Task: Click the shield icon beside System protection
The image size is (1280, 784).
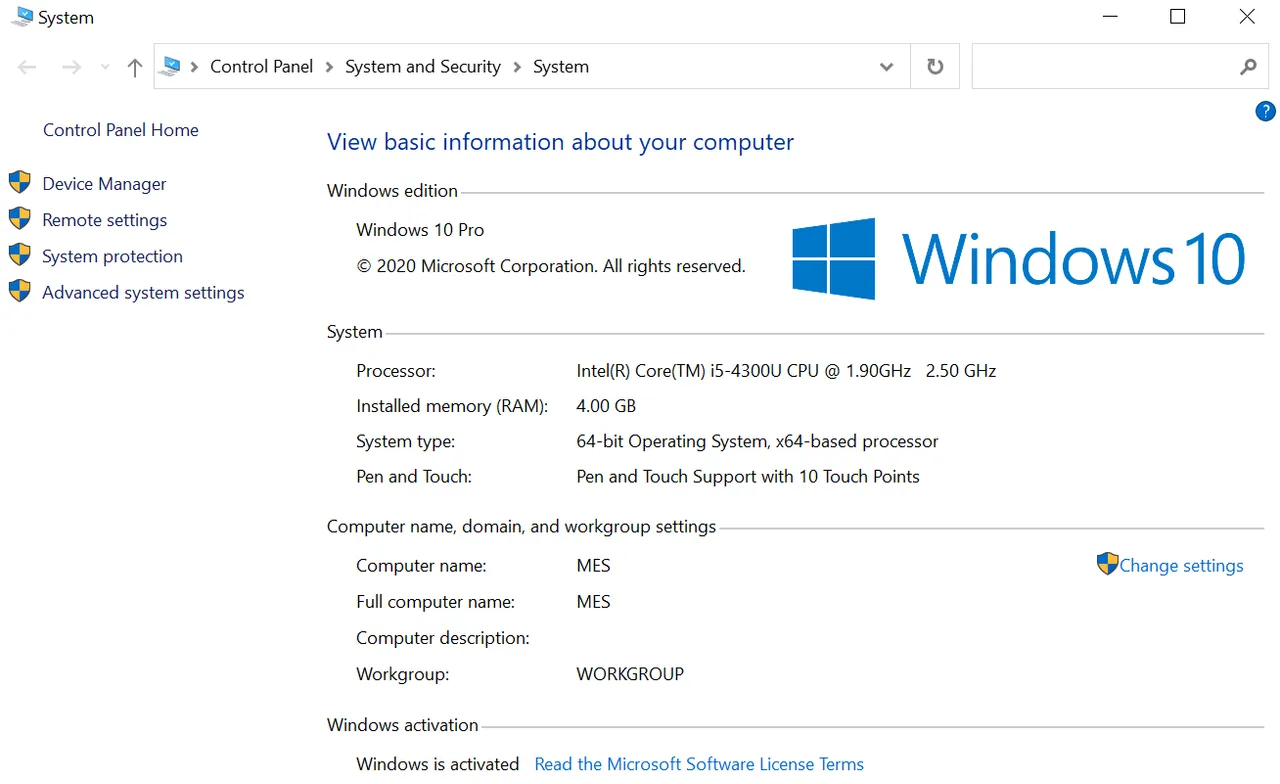Action: [x=19, y=254]
